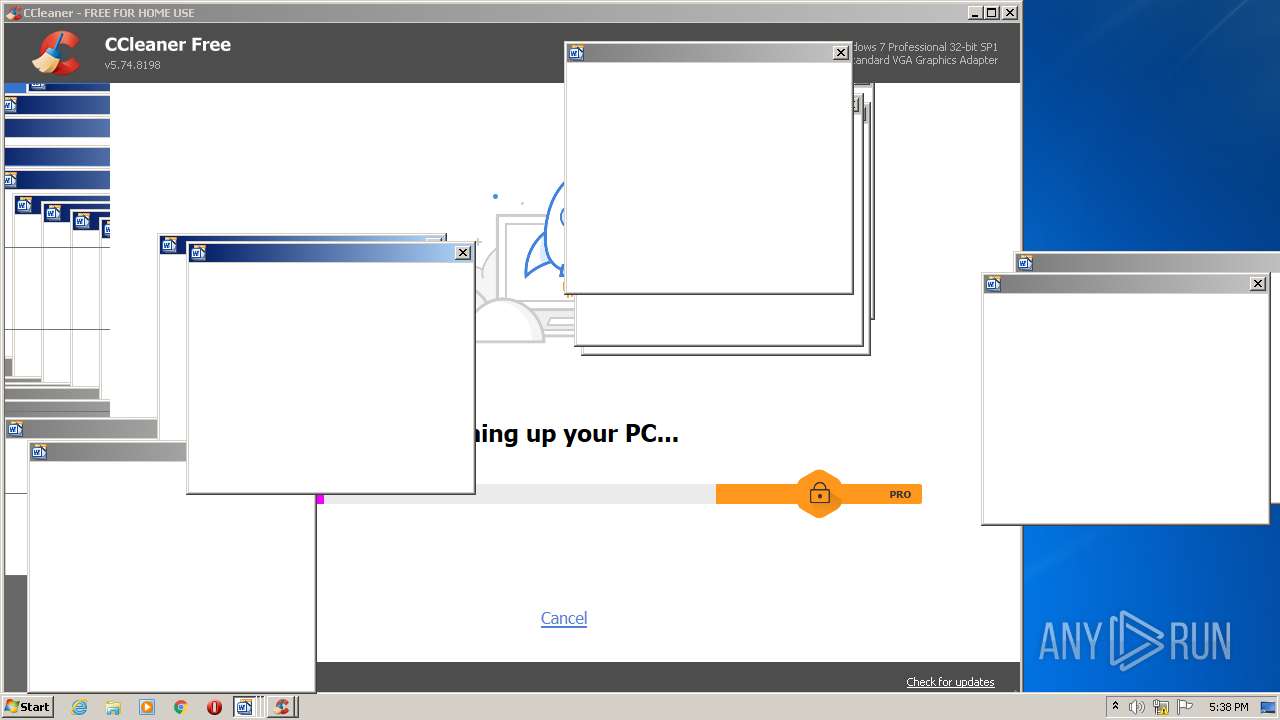The width and height of the screenshot is (1280, 720).
Task: Click Word icon of front desktop-side blank window
Action: coord(993,284)
